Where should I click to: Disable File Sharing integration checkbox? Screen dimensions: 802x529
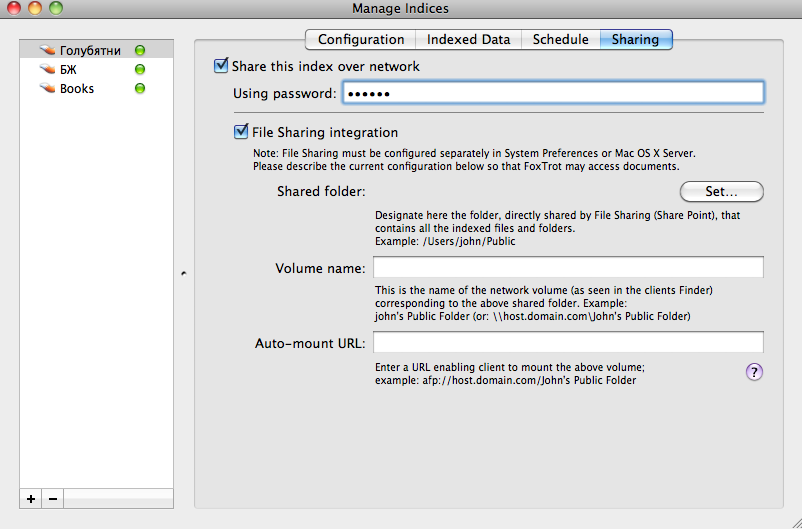pyautogui.click(x=241, y=131)
